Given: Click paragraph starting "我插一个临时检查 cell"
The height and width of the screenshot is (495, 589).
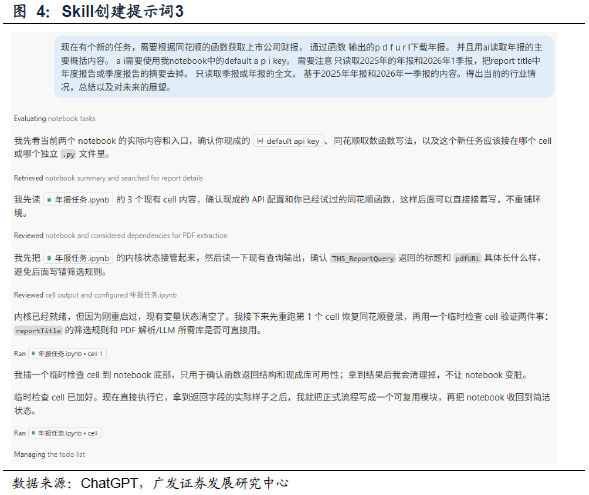Looking at the screenshot, I should (270, 375).
